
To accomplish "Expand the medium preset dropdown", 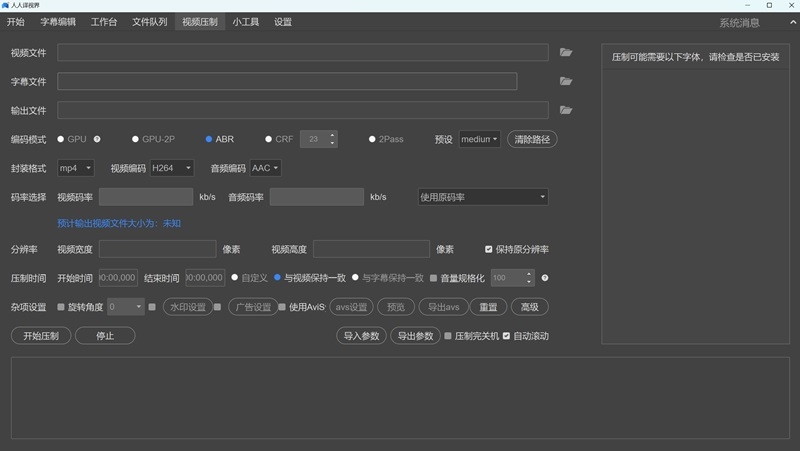I will [479, 139].
